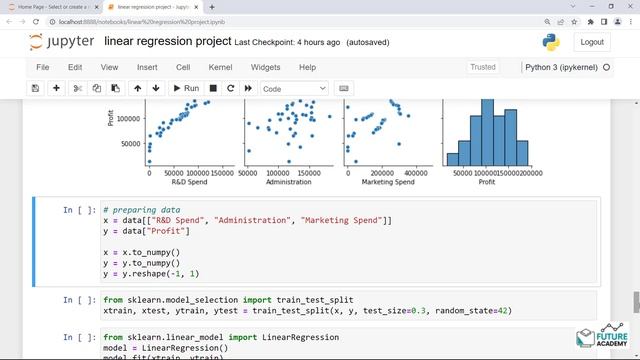The width and height of the screenshot is (640, 360).
Task: Close the linear regression project tab
Action: click(x=196, y=7)
